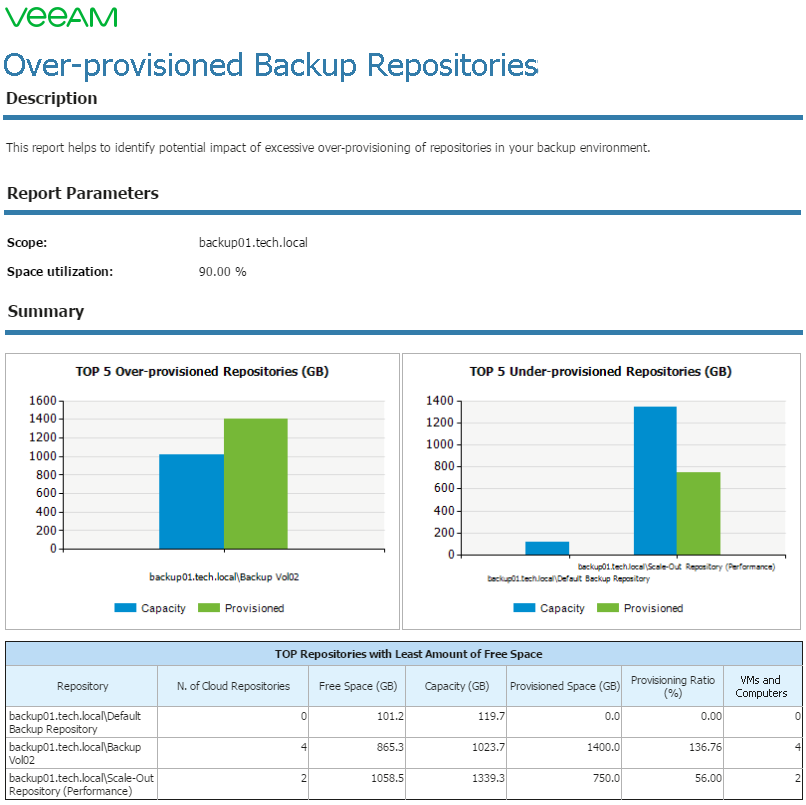Click the Veeam logo
The height and width of the screenshot is (805, 806).
[x=61, y=17]
